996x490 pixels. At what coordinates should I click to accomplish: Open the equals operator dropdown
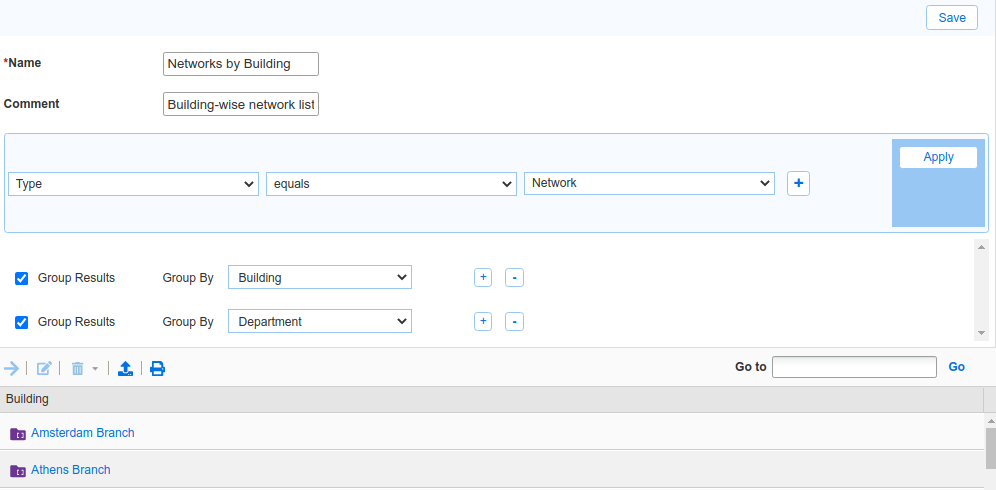tap(391, 184)
